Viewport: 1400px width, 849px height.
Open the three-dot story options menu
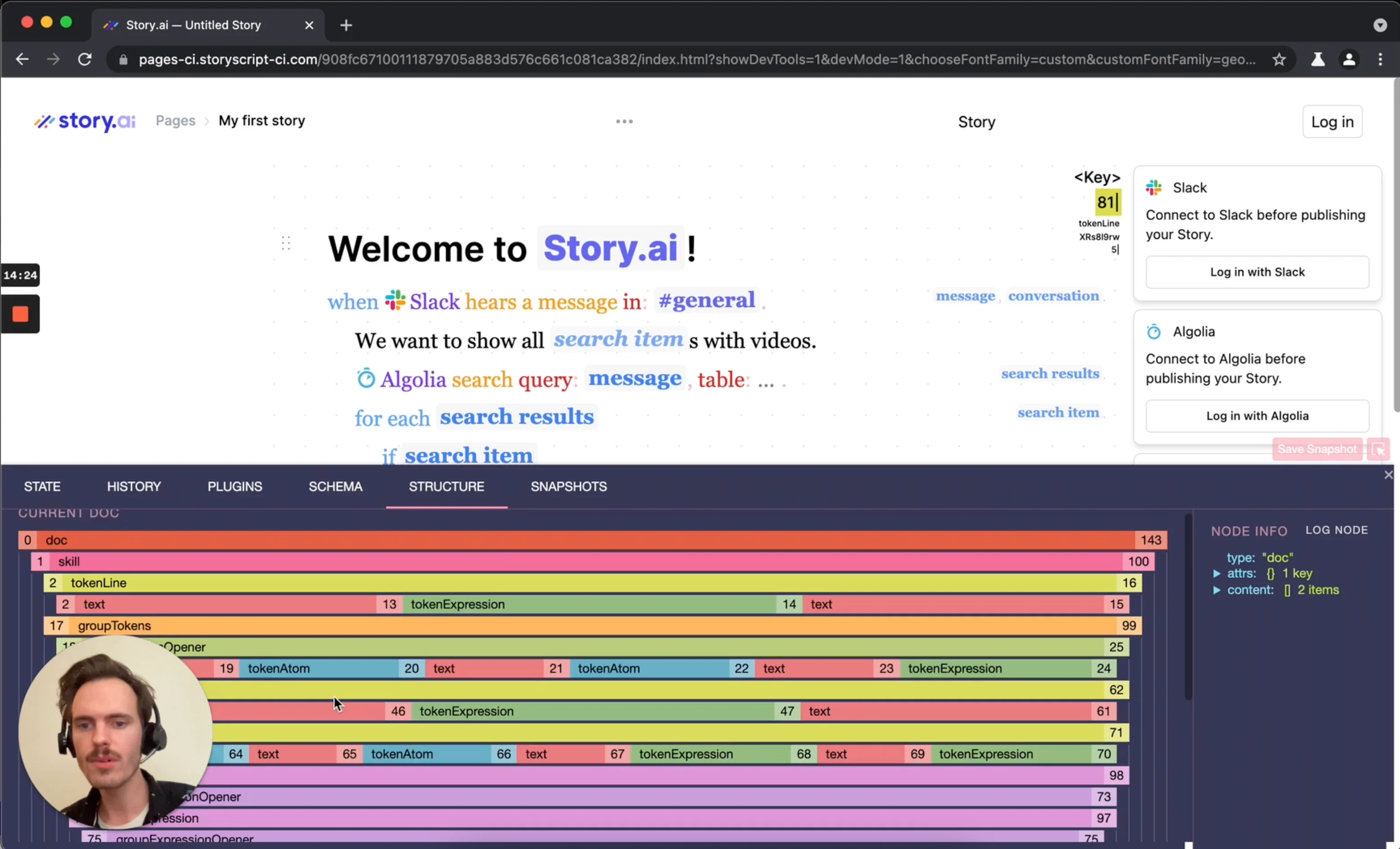624,121
